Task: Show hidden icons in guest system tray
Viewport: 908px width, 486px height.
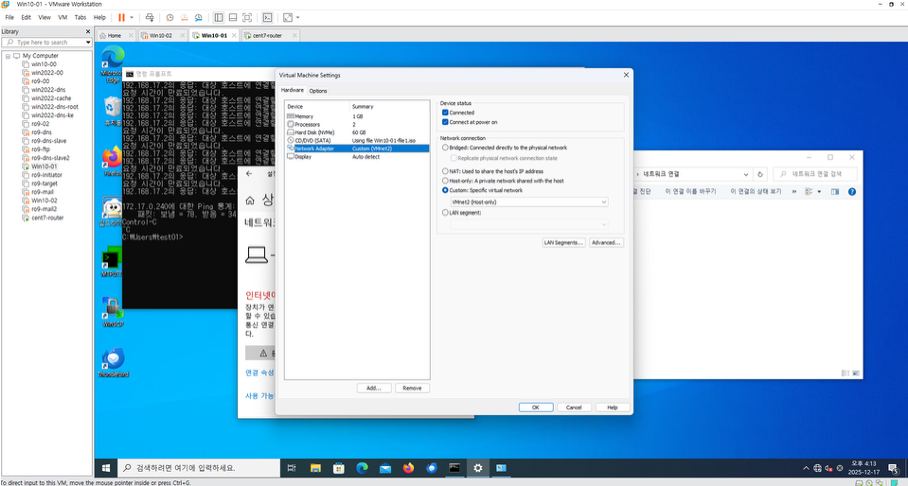Action: coord(806,468)
